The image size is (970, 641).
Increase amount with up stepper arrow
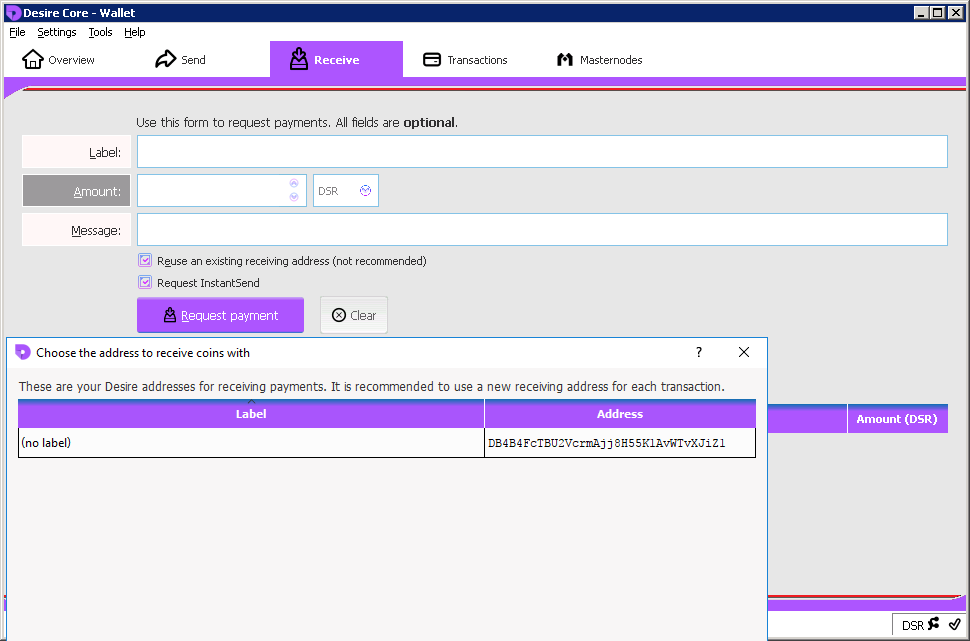click(x=294, y=183)
